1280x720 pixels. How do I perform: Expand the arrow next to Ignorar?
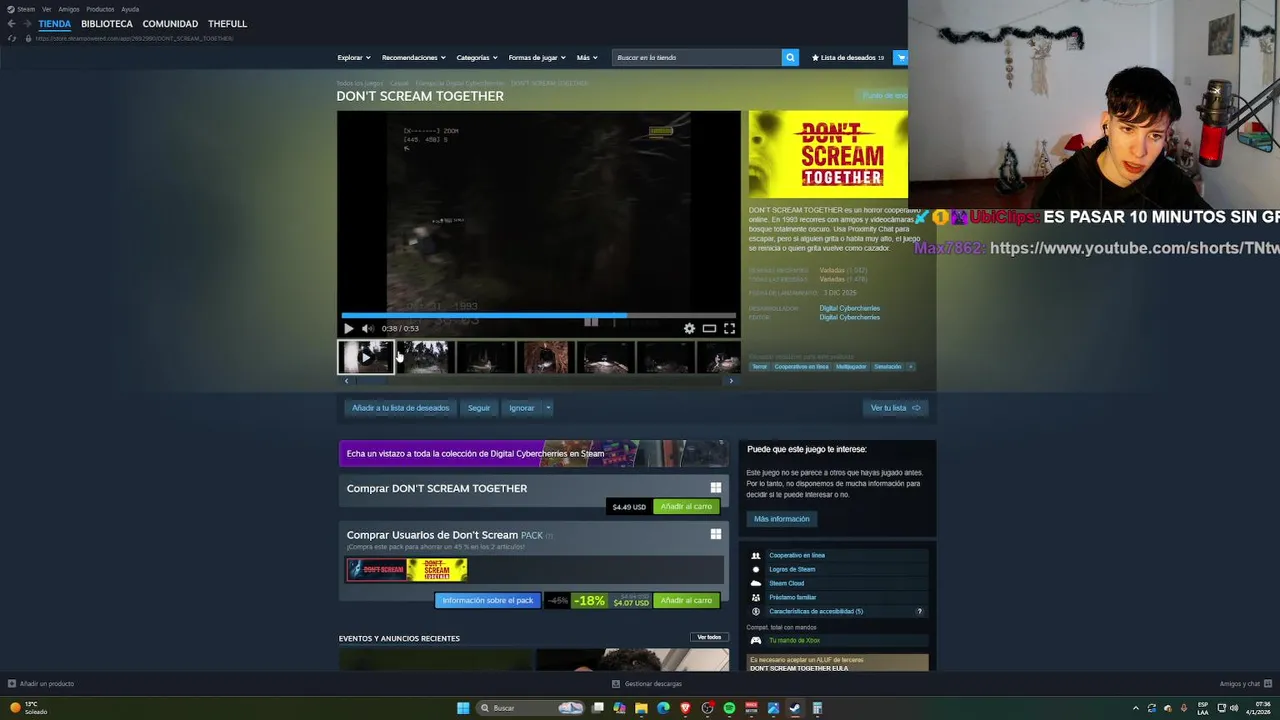point(548,408)
